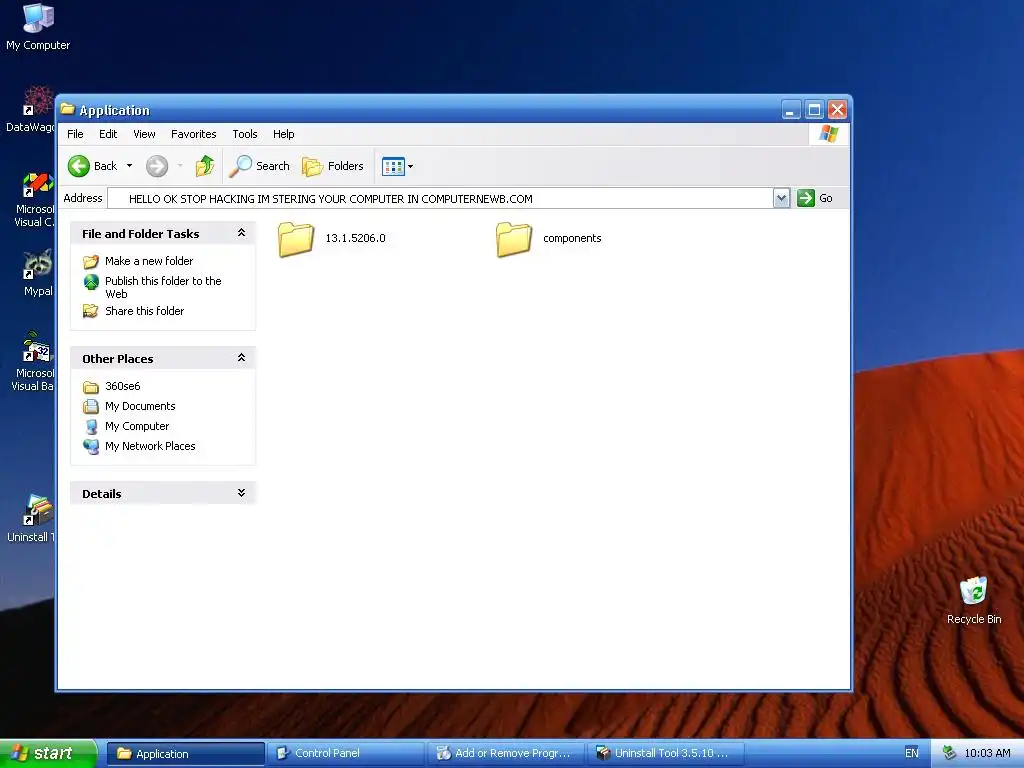
Task: Click the greyed Forward arrow button
Action: (157, 166)
